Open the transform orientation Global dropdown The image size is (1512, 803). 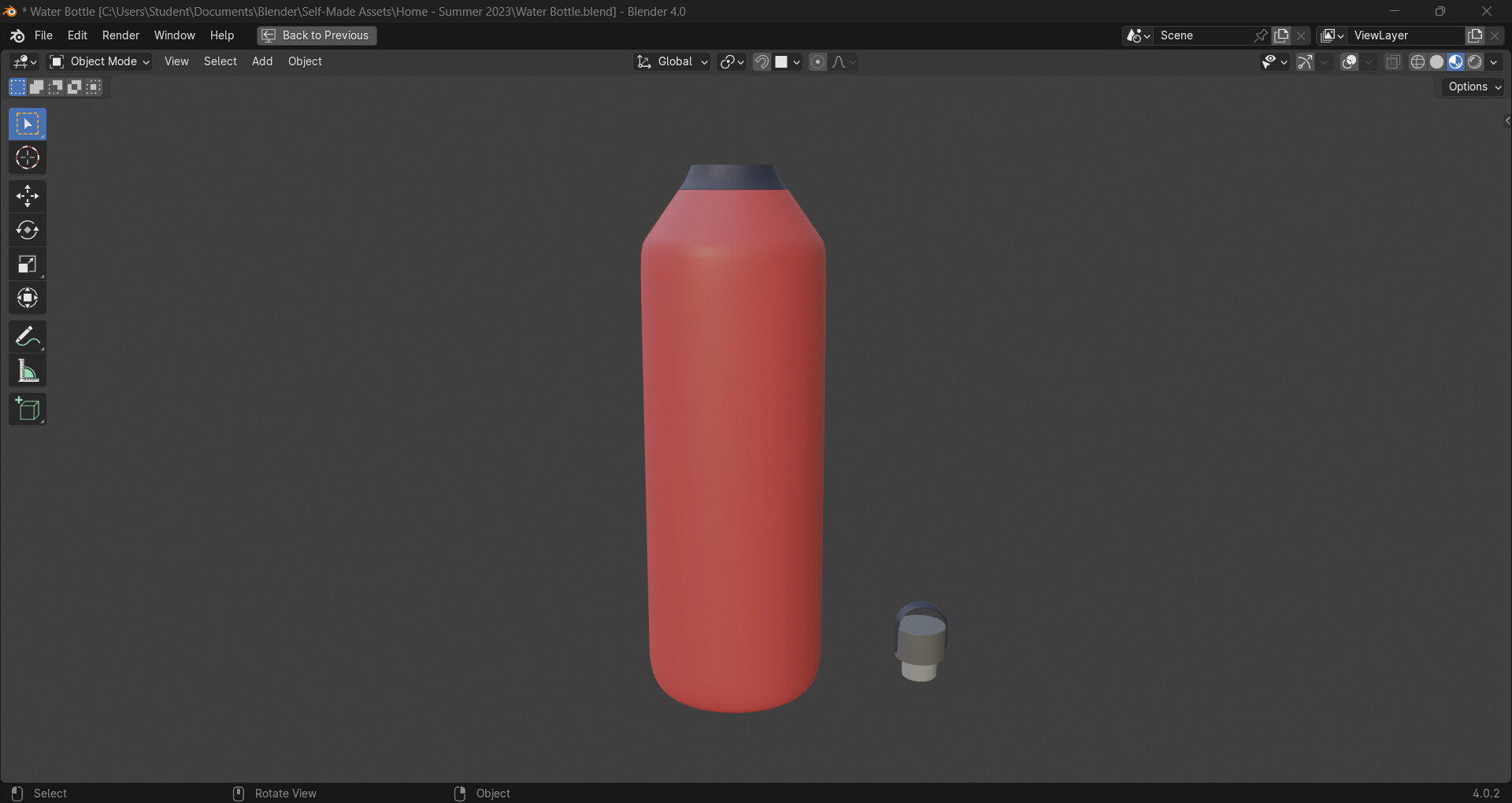672,61
